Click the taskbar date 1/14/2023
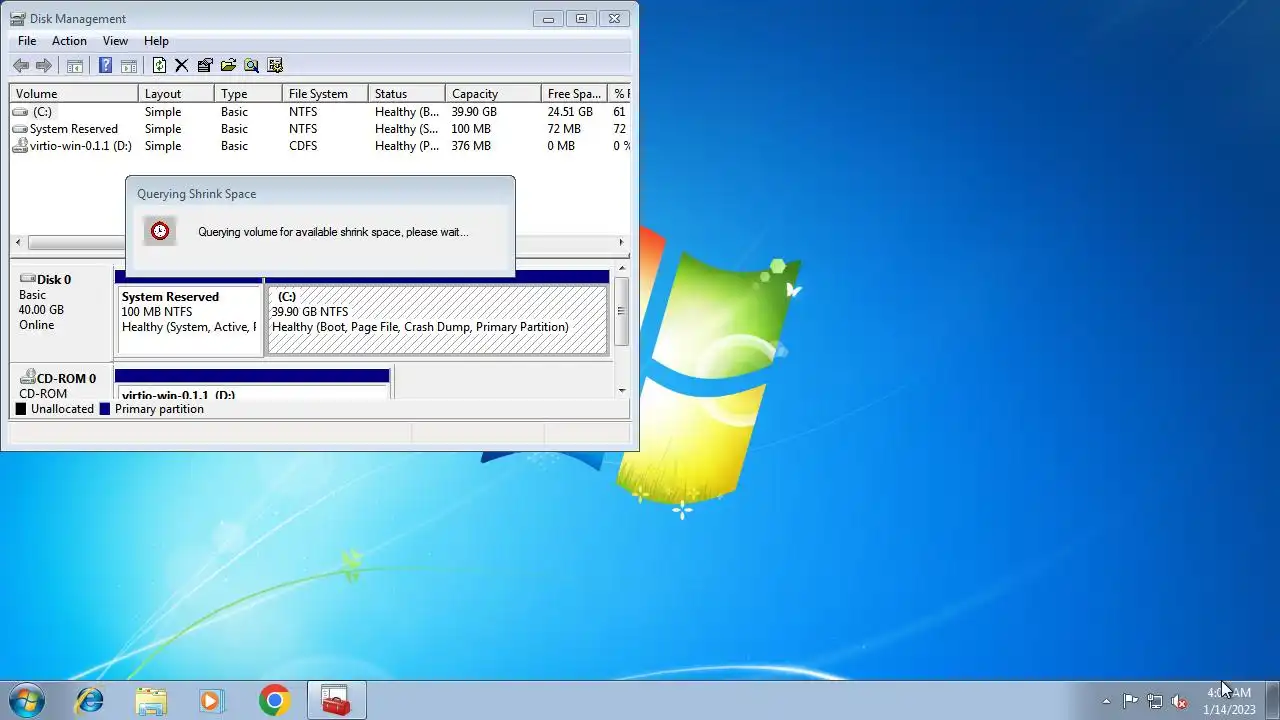Image resolution: width=1280 pixels, height=720 pixels. tap(1230, 709)
